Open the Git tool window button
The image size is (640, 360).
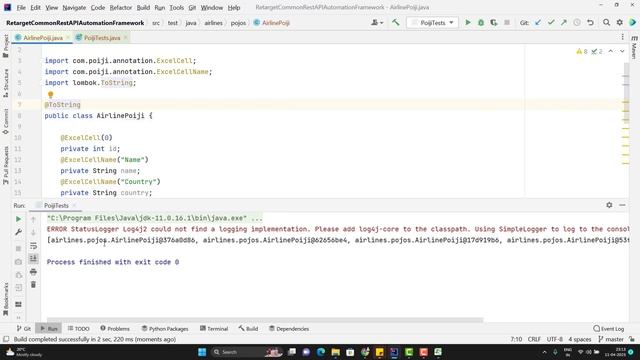[24, 329]
